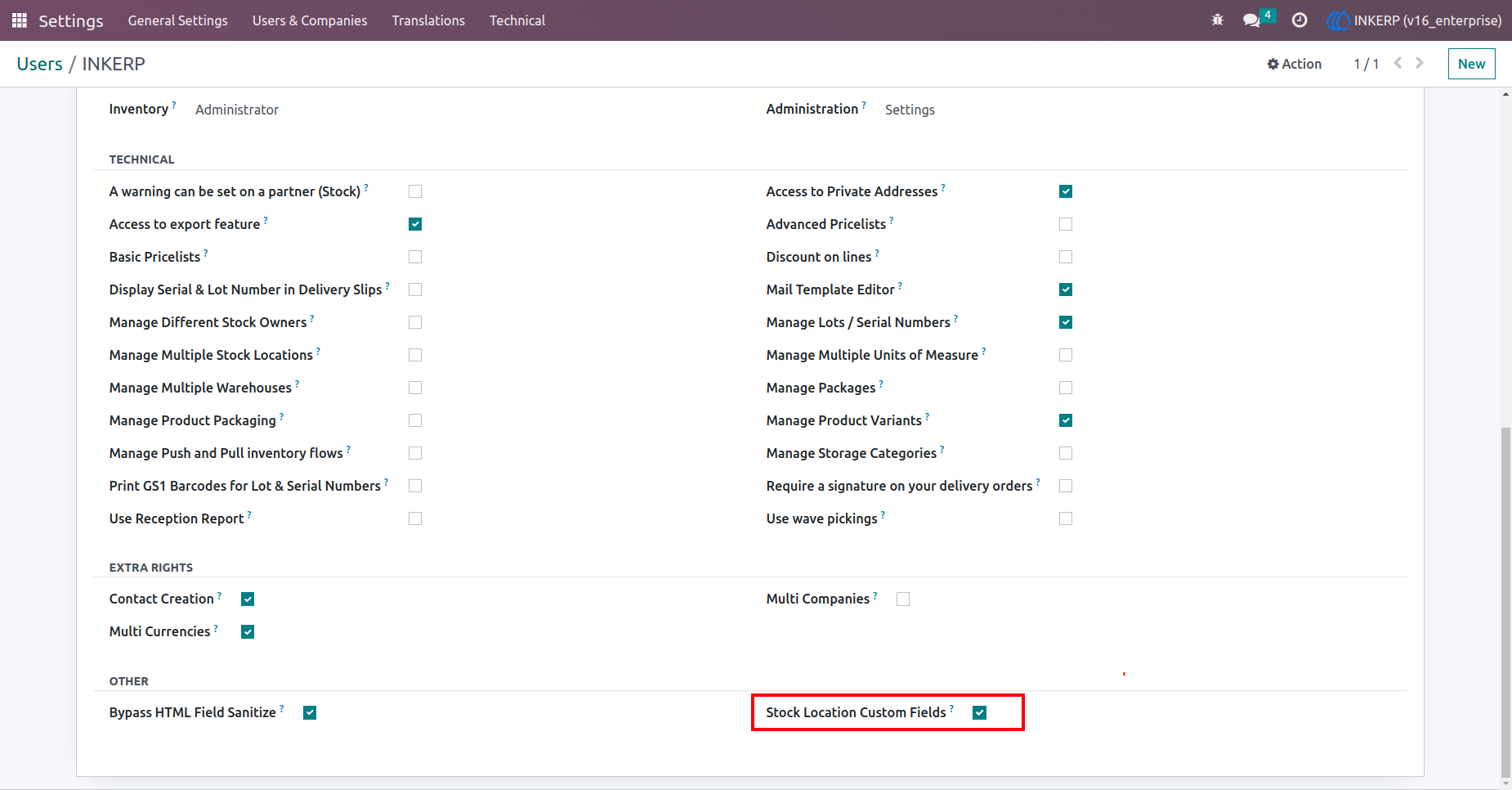
Task: Enable Use wave pickings checkbox
Action: click(x=1066, y=518)
